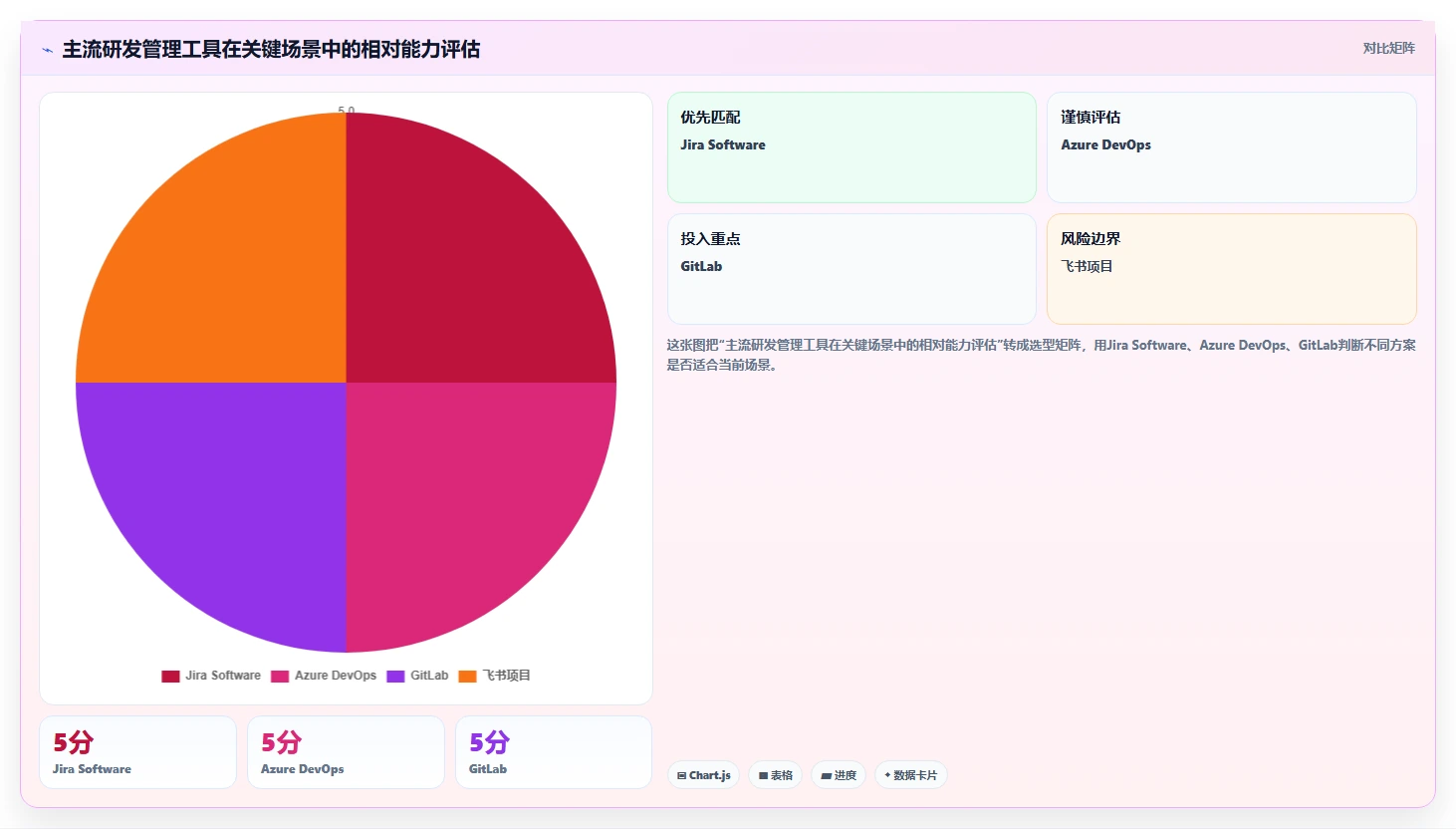Viewport: 1456px width, 829px height.
Task: Open the 5分 GitLab score card
Action: [x=554, y=752]
